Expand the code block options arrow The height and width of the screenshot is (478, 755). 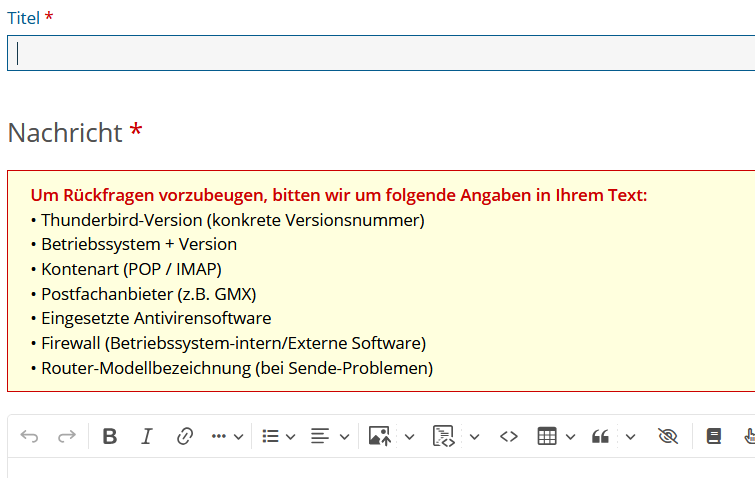pos(474,436)
